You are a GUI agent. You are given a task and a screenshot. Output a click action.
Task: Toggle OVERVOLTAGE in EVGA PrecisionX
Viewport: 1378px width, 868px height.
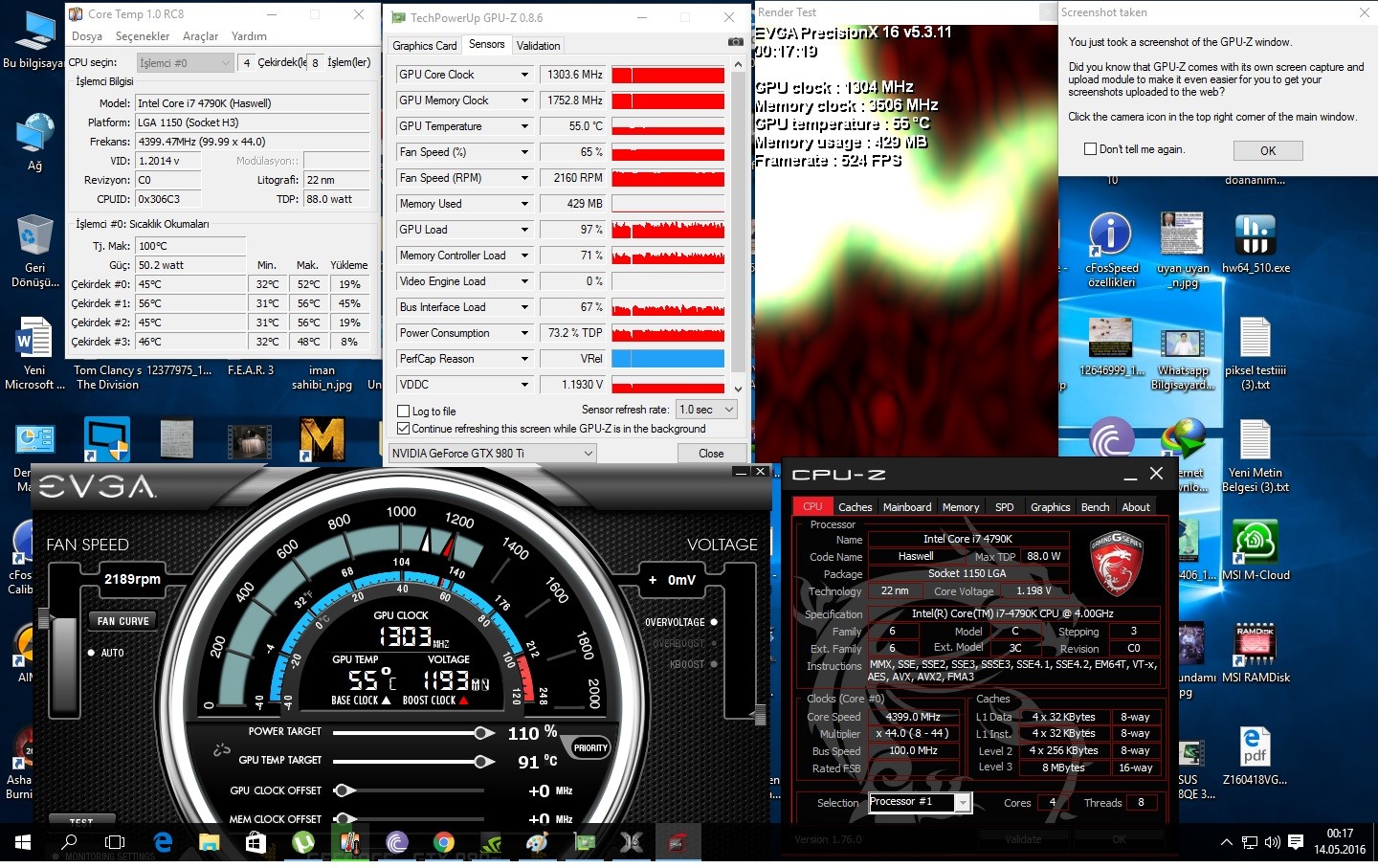pos(714,622)
